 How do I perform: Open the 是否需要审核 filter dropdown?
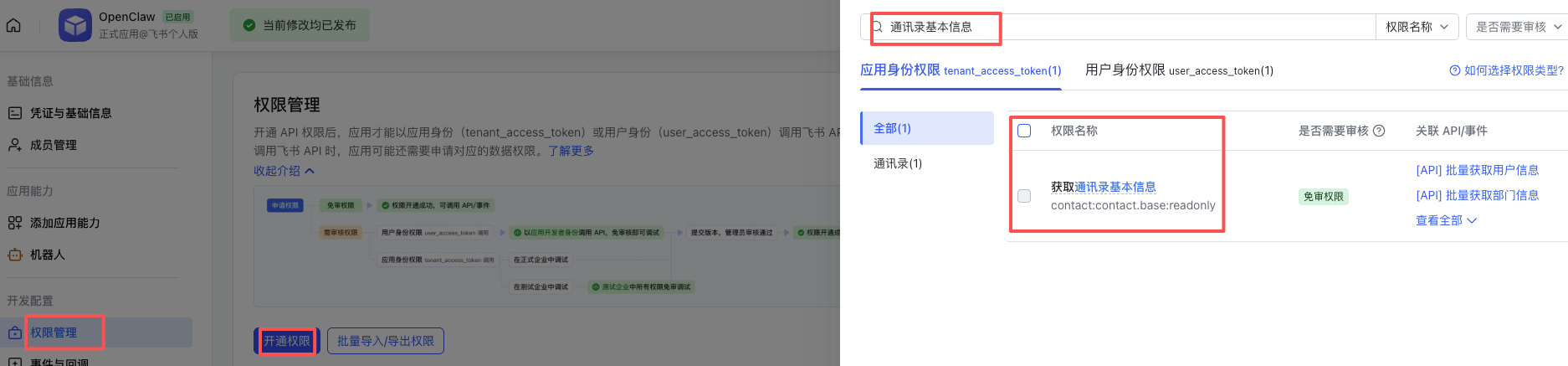coord(1518,27)
